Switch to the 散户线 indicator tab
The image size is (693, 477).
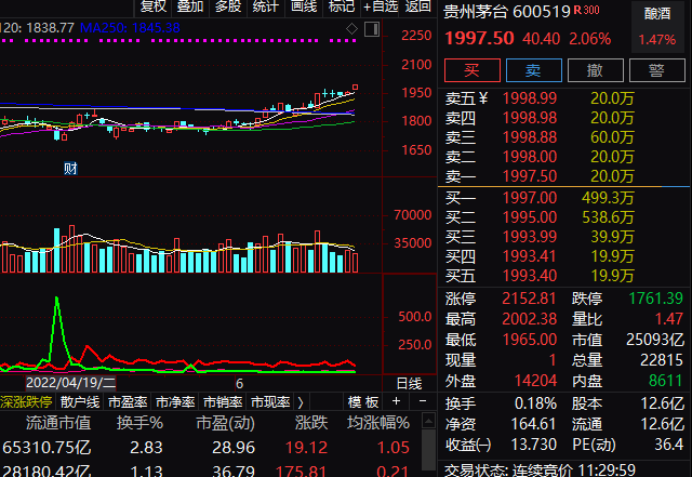point(80,402)
